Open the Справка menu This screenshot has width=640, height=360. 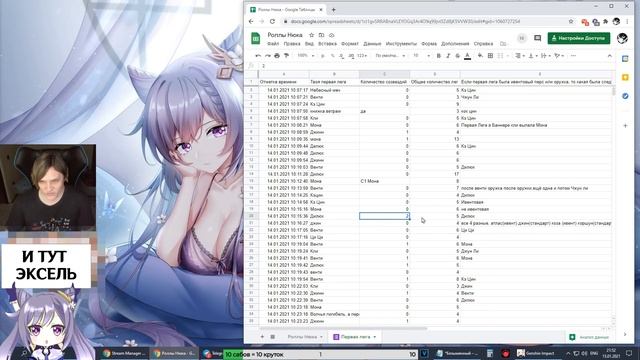(483, 44)
